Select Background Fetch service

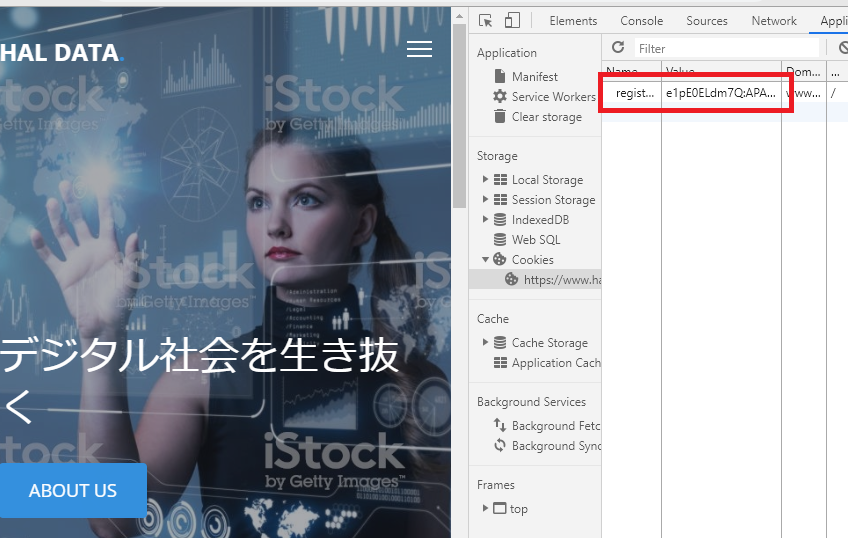click(556, 426)
